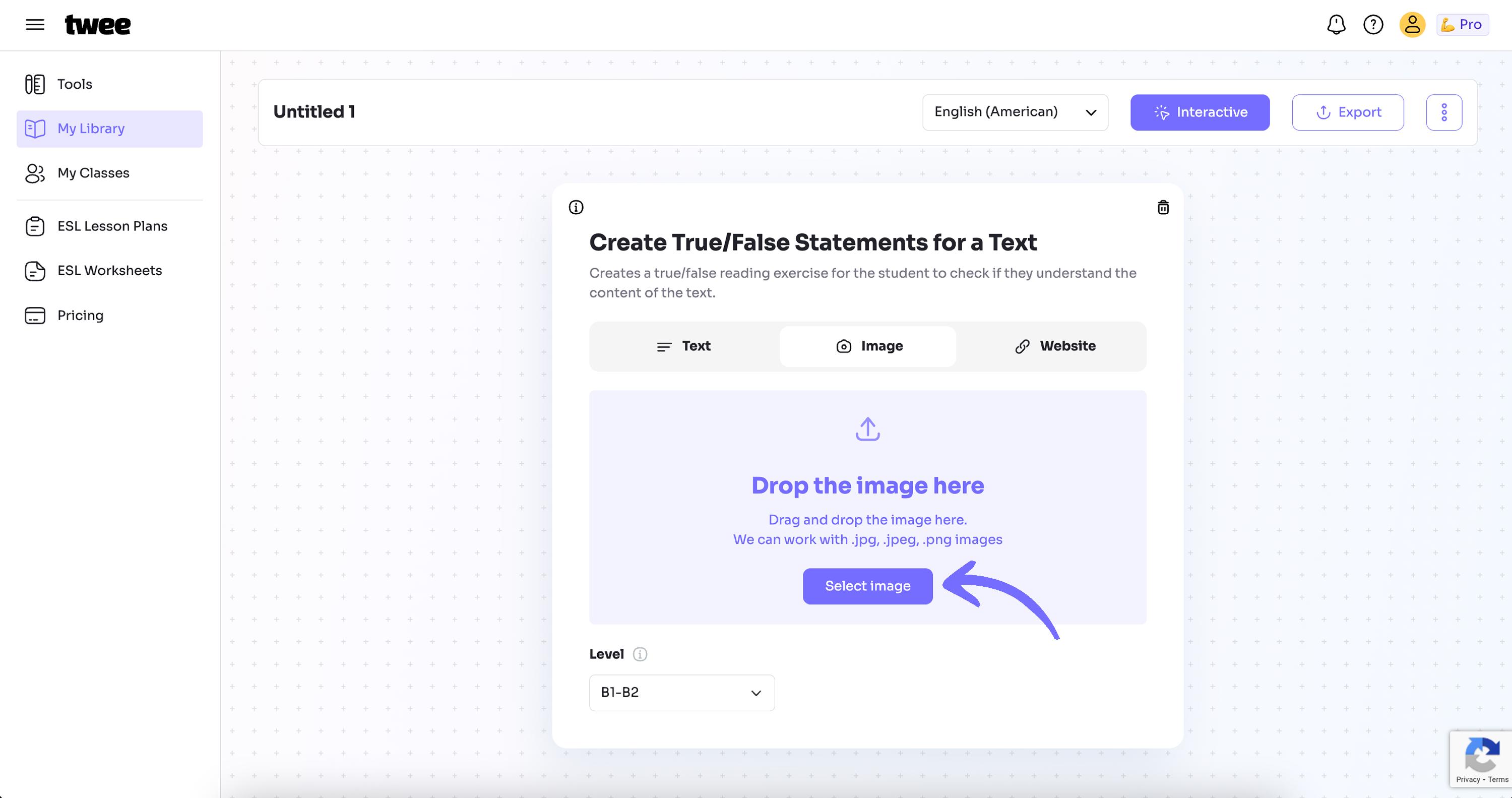Open the Pricing page
This screenshot has width=1512, height=798.
tap(110, 316)
